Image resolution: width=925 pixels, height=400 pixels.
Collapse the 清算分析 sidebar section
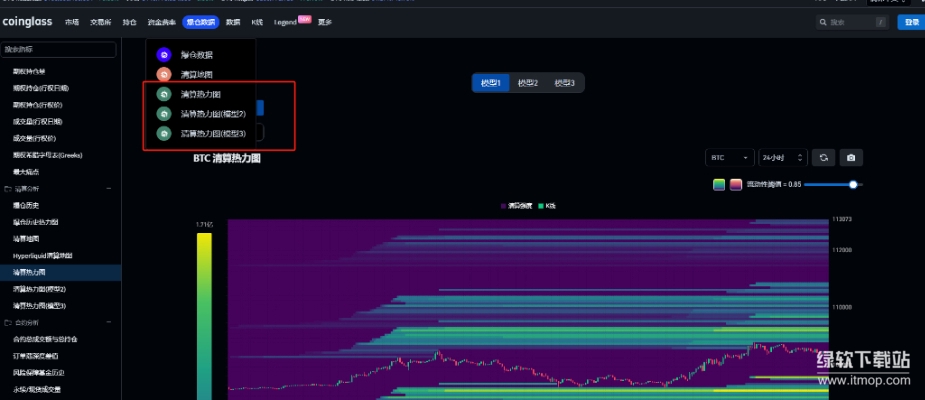pyautogui.click(x=109, y=188)
